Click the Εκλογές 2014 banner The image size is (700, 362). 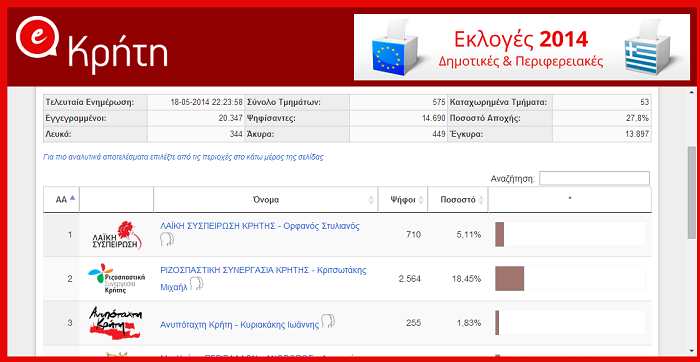click(x=522, y=47)
